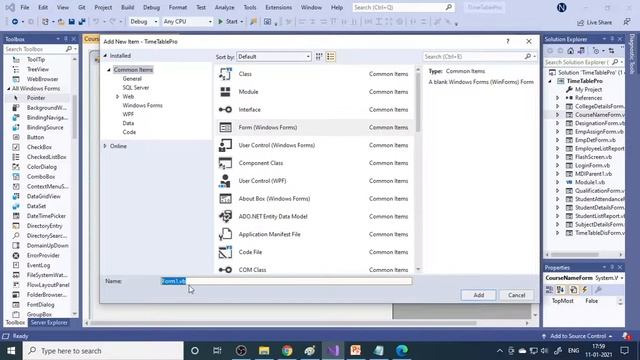
Task: Click Home icon in Solution Explorer
Action: [570, 51]
